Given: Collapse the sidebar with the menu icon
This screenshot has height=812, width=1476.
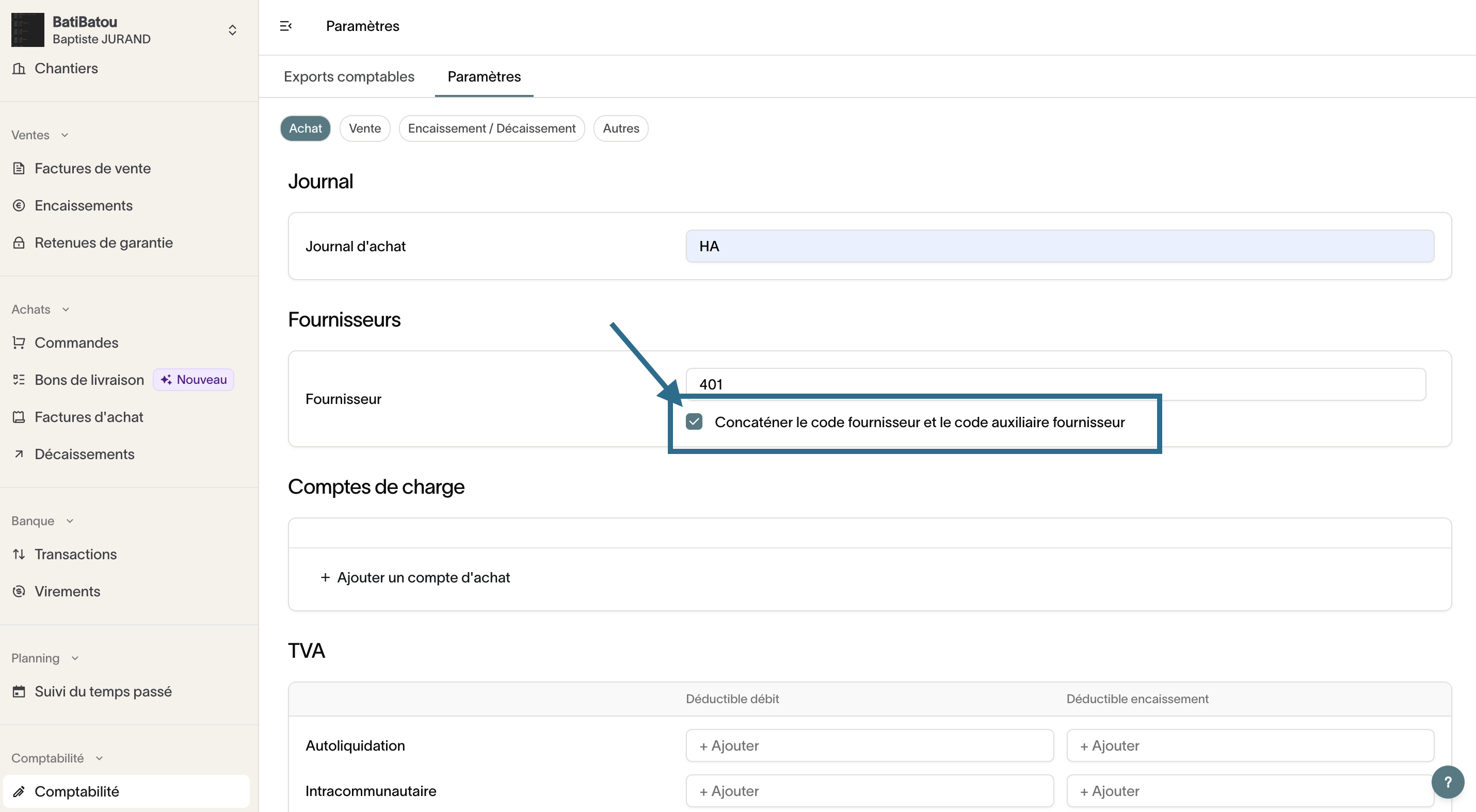Looking at the screenshot, I should [285, 26].
